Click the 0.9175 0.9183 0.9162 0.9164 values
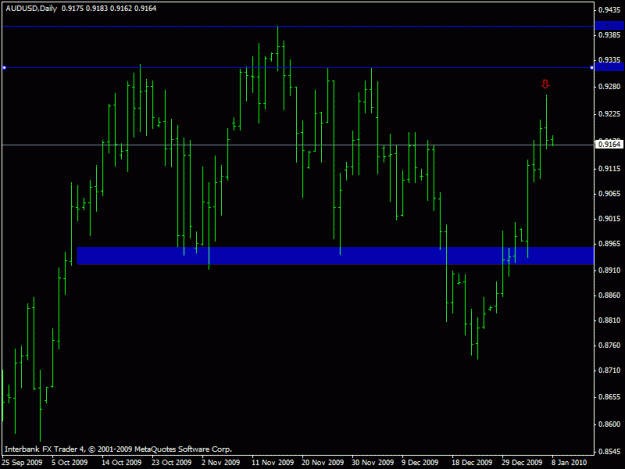The width and height of the screenshot is (625, 469). pyautogui.click(x=109, y=8)
